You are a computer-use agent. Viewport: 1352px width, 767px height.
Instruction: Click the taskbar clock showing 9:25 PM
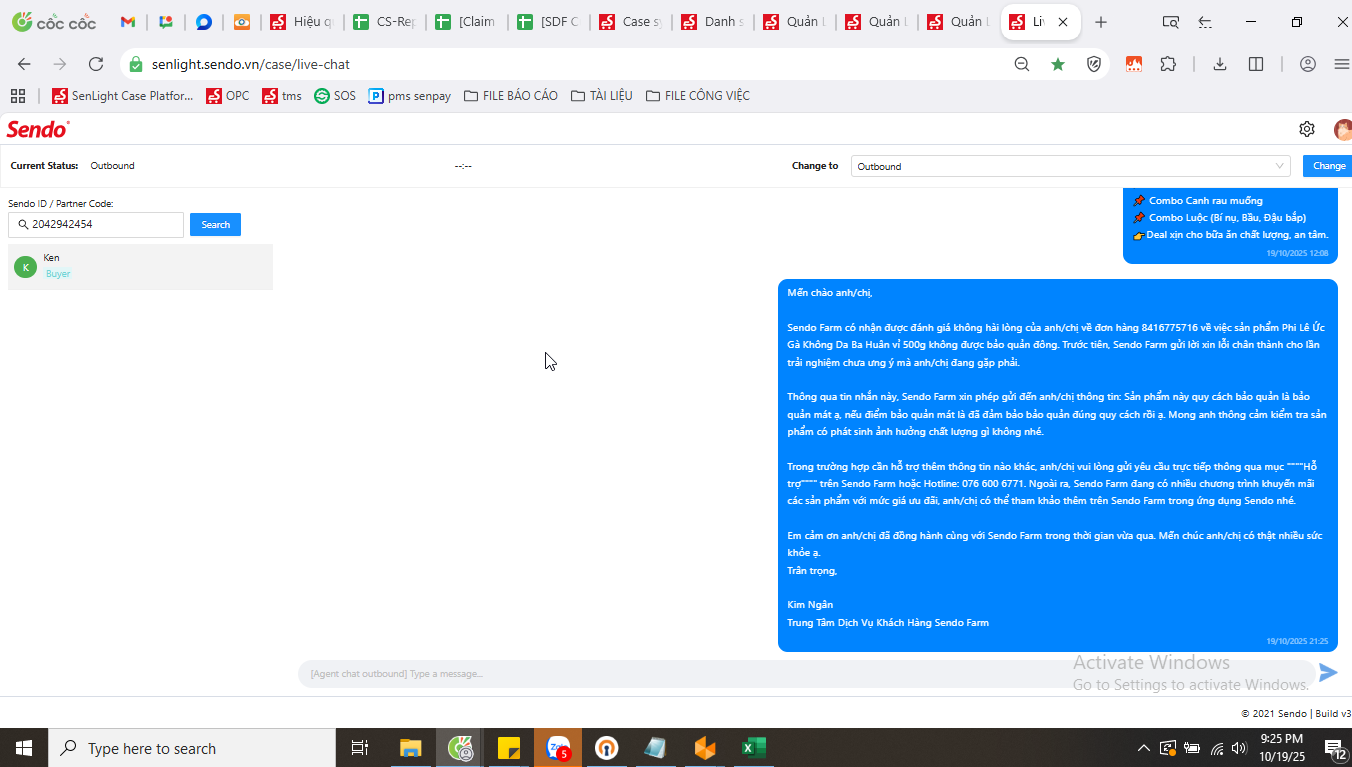click(x=1281, y=748)
